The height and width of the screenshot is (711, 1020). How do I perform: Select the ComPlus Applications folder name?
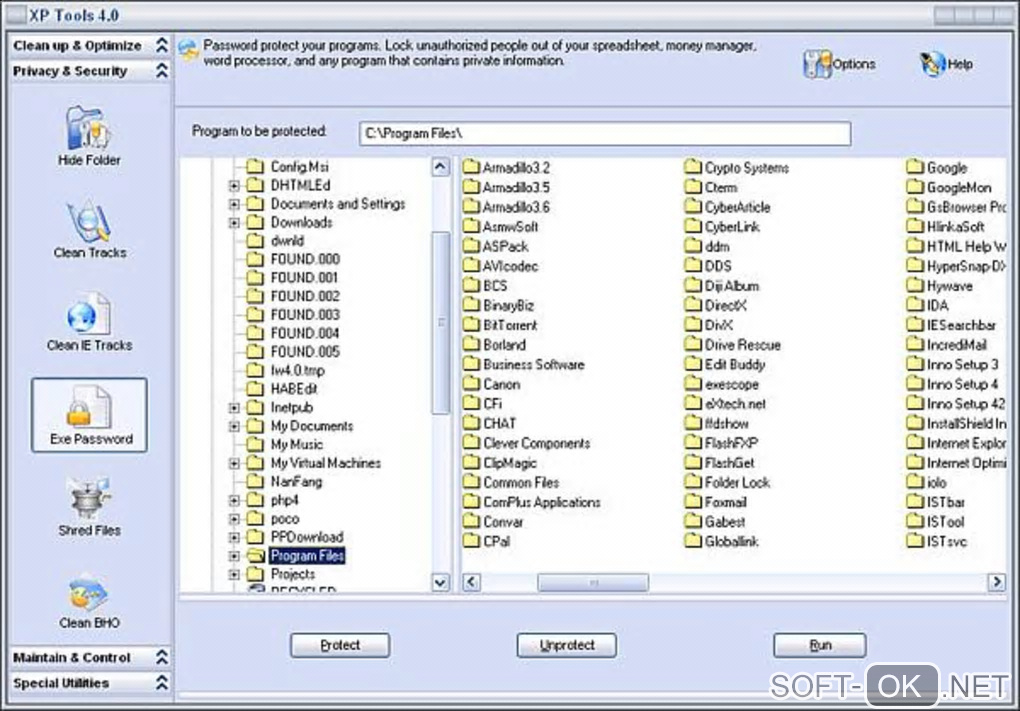coord(542,502)
